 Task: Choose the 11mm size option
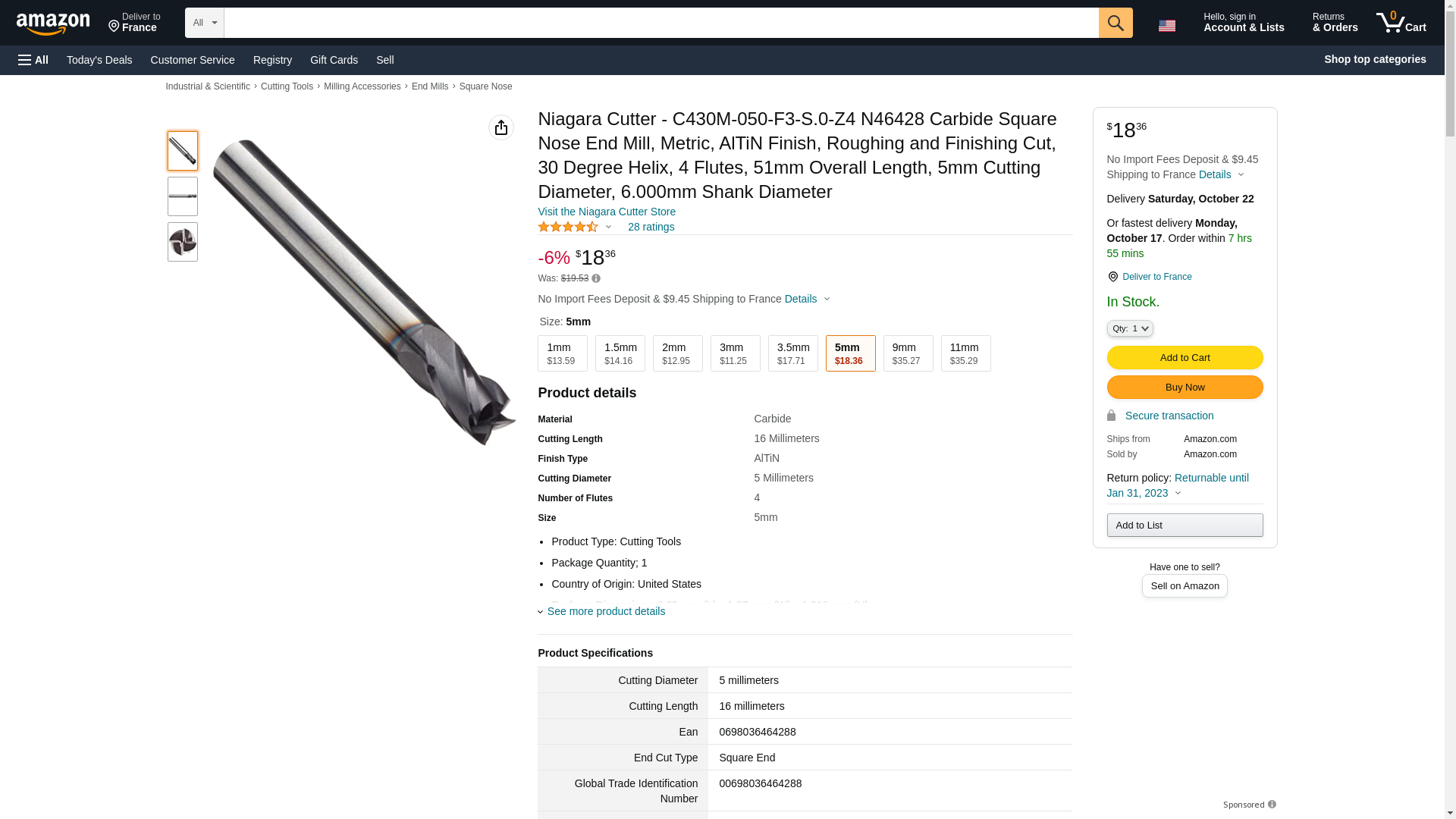click(965, 353)
